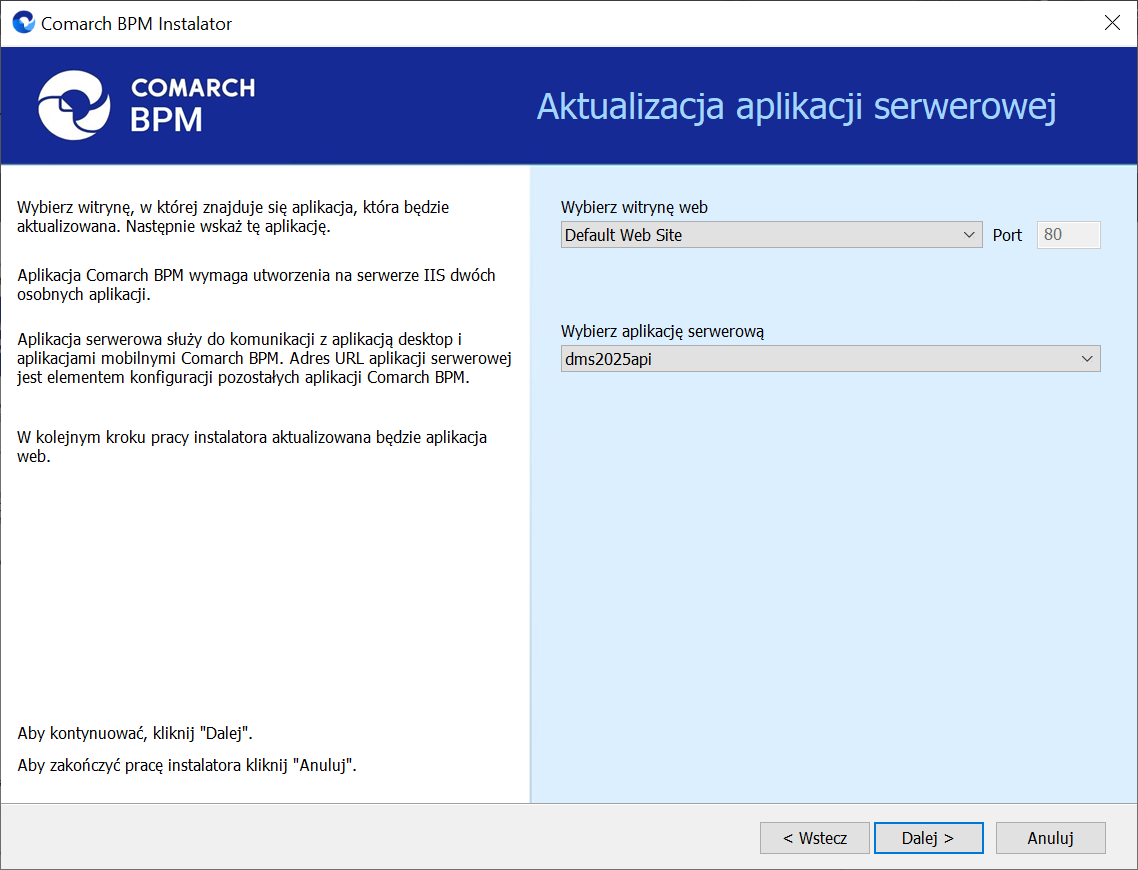This screenshot has height=870, width=1138.
Task: Click paragraph starting 'Aplikacja serwerowa służy'
Action: (264, 358)
